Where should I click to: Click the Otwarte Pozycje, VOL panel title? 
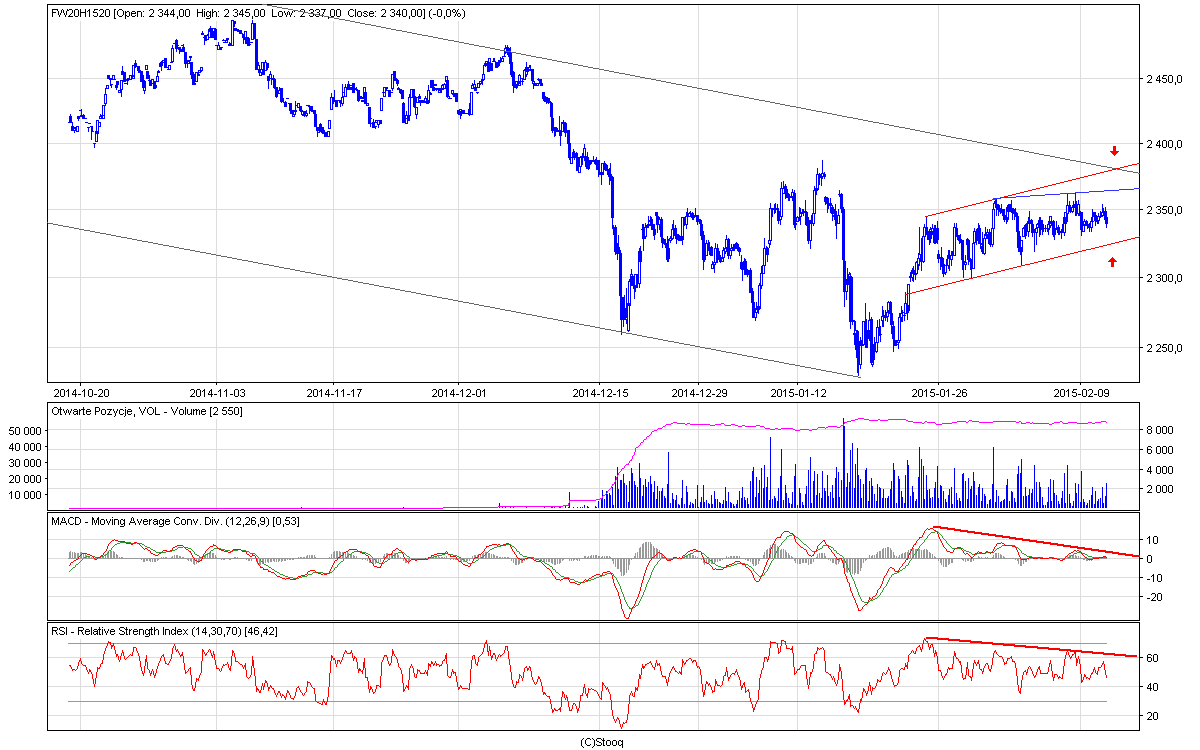(146, 411)
